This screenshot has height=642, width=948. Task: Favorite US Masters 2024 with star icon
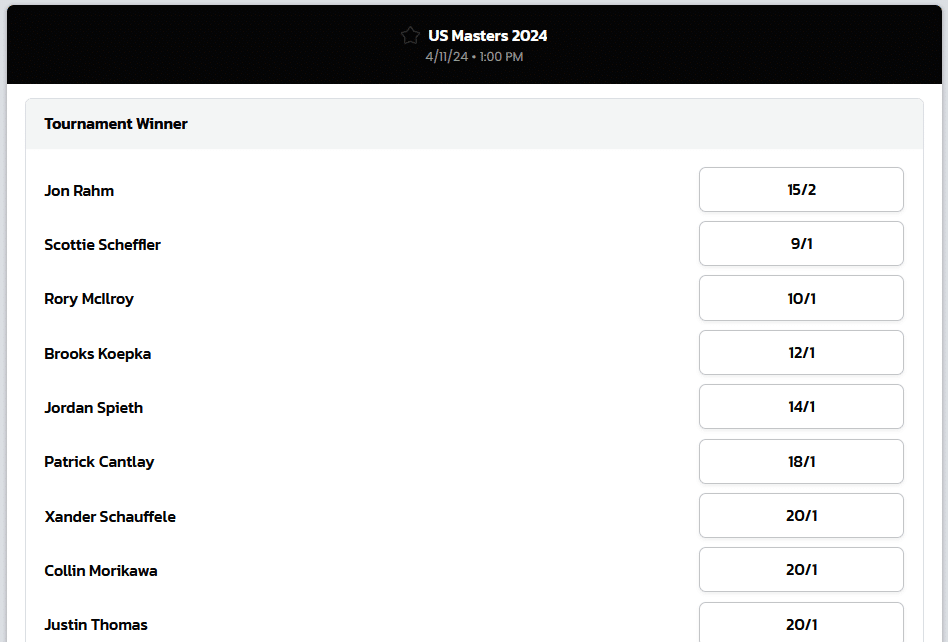pos(410,36)
